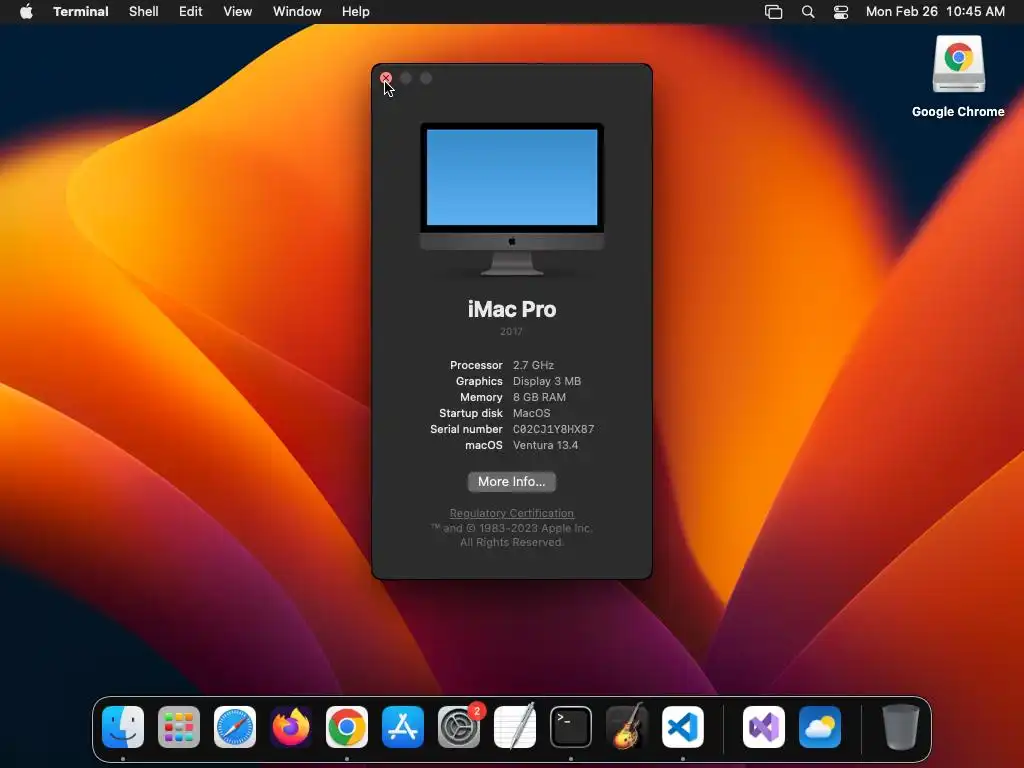Click the date and time in menu bar
Screen dimensions: 1024x768
click(x=935, y=12)
